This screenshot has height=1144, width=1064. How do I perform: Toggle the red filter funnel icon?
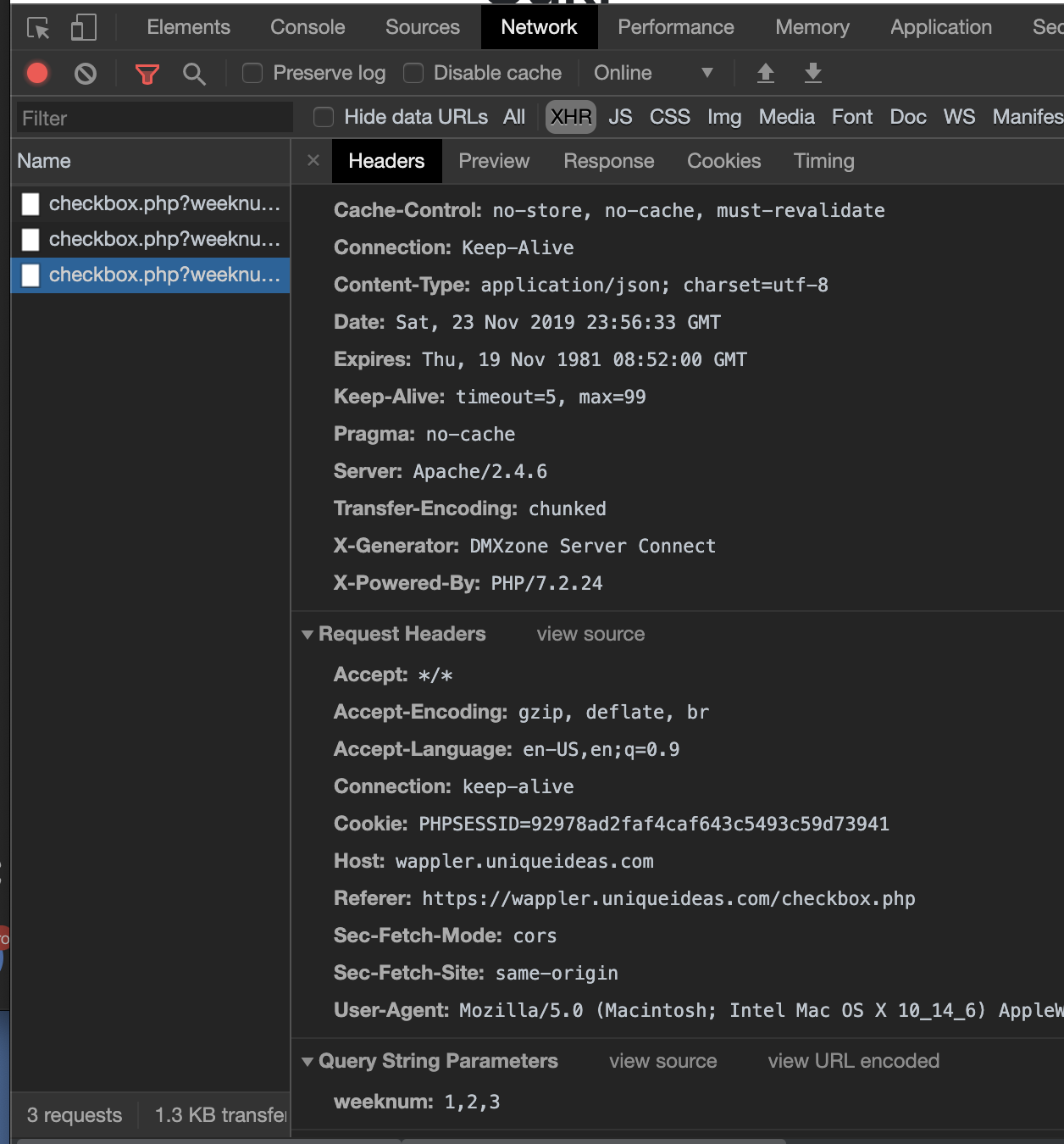tap(147, 74)
